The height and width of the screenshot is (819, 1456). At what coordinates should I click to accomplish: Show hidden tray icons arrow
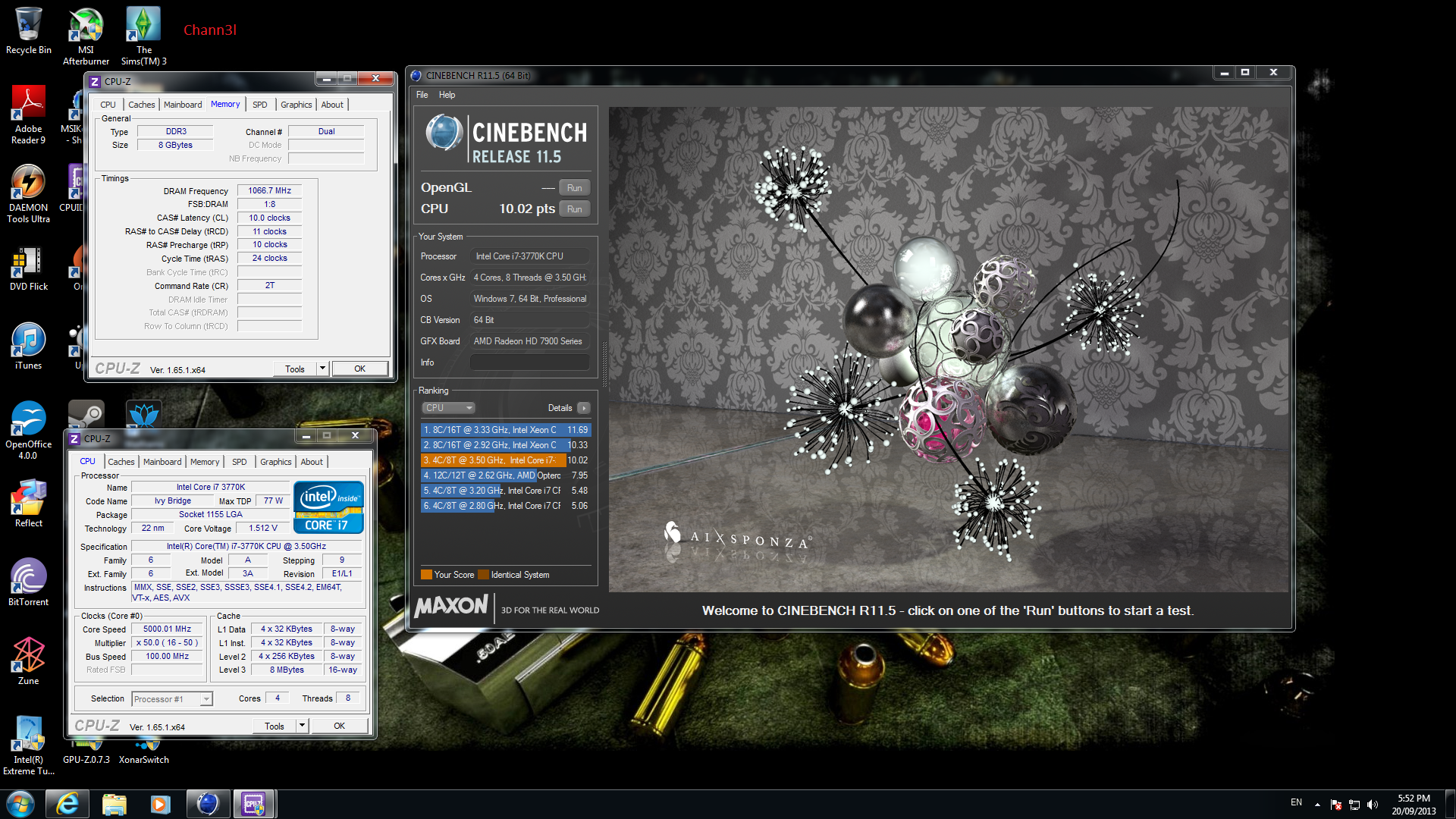(1317, 805)
